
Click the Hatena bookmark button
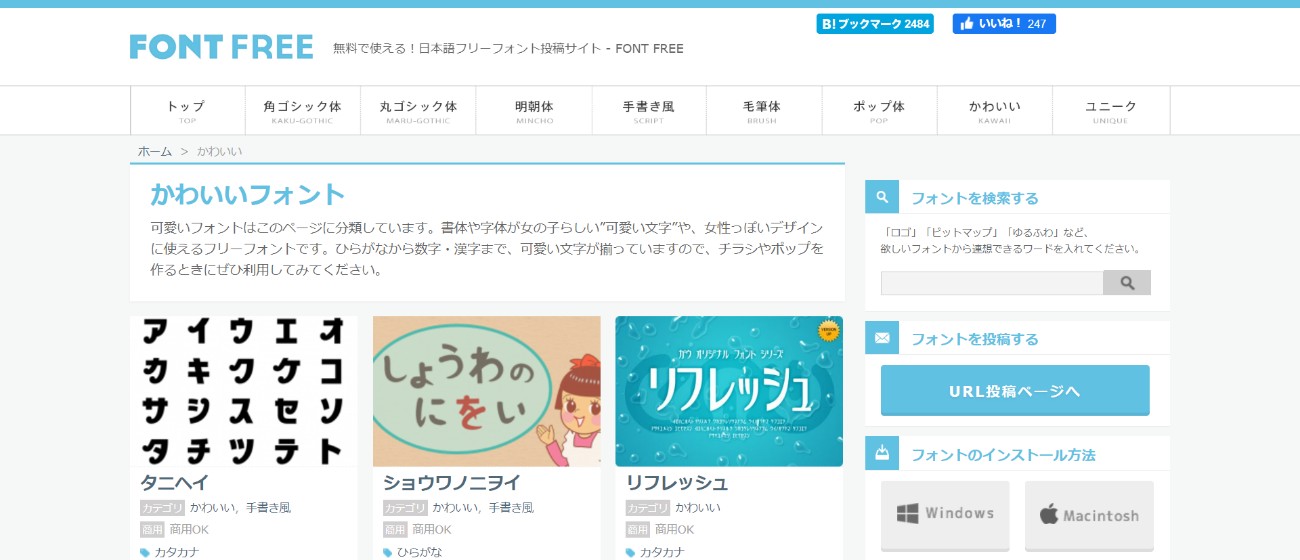click(874, 24)
